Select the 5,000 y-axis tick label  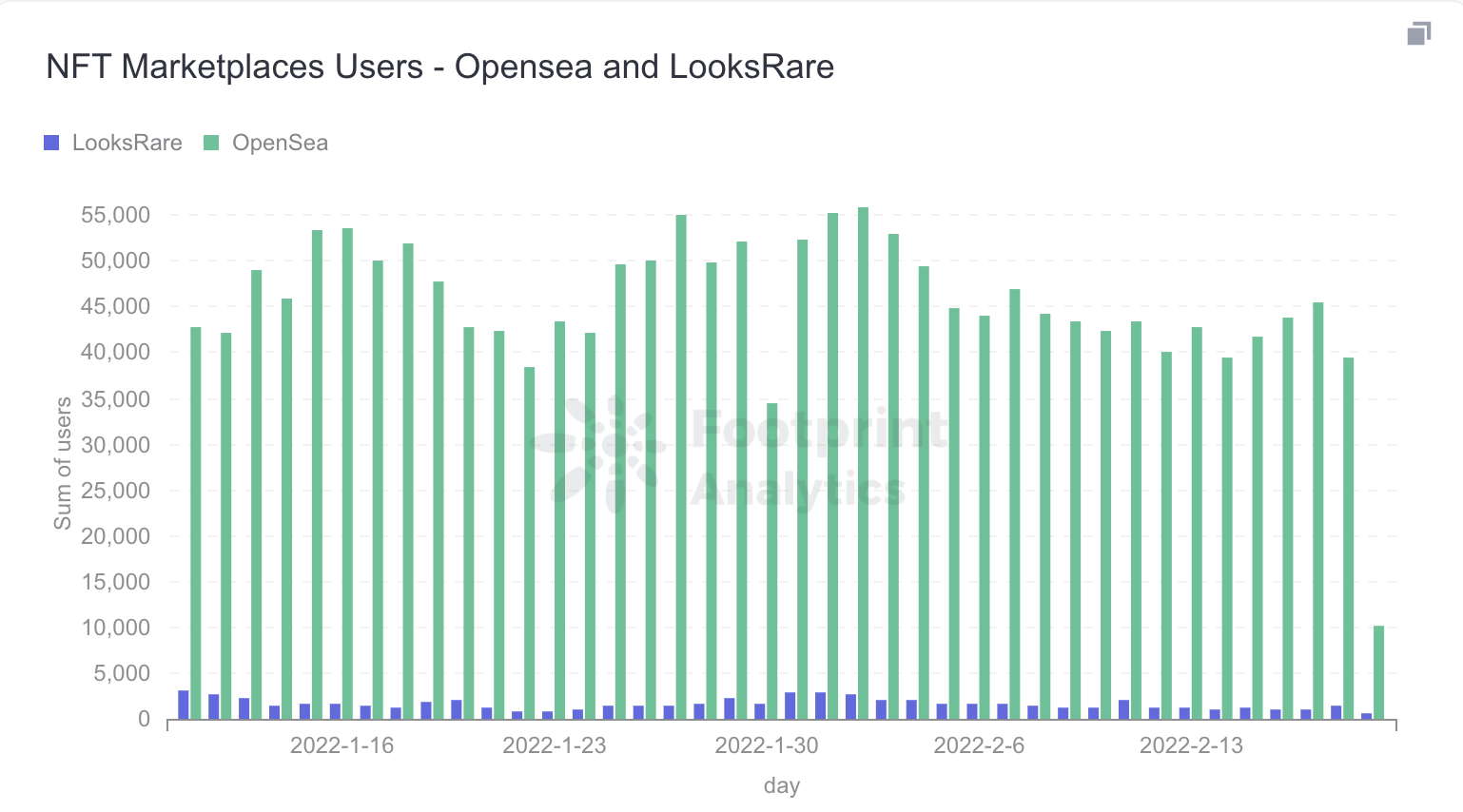point(121,673)
